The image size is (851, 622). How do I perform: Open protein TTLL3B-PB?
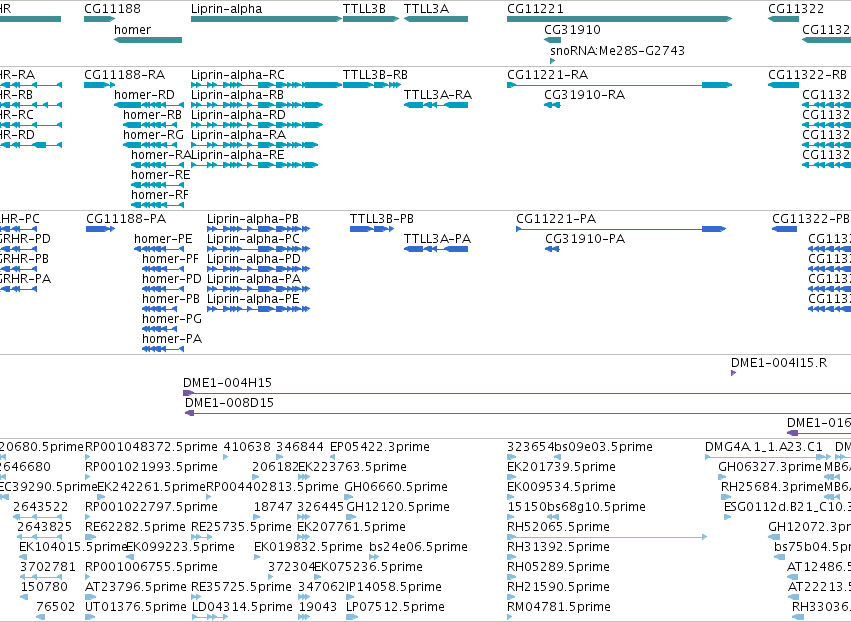pos(372,229)
